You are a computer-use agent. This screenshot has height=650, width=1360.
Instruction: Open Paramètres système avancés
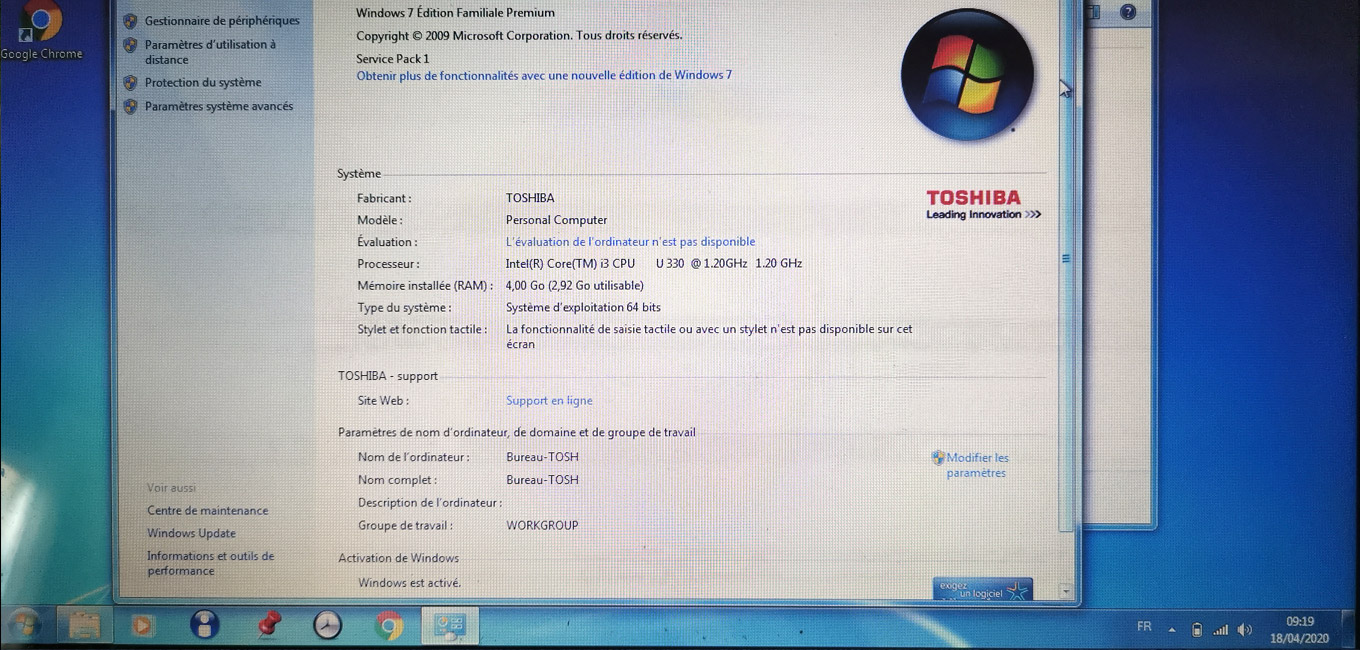[219, 106]
